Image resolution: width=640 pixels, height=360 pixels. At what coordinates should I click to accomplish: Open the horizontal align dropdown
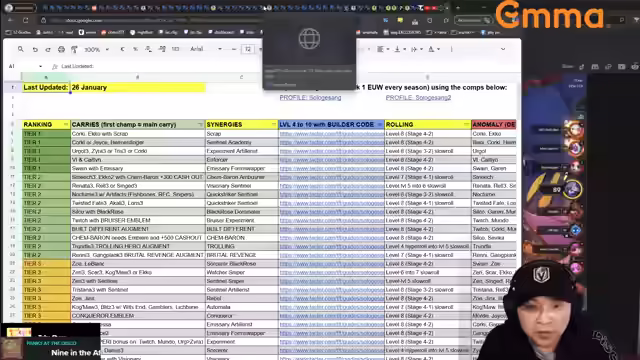click(x=382, y=49)
